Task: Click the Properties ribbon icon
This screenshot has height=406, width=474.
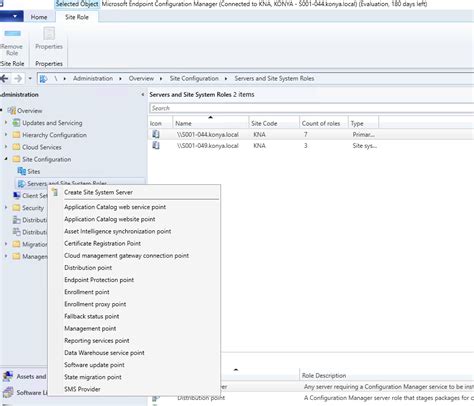Action: tap(49, 34)
